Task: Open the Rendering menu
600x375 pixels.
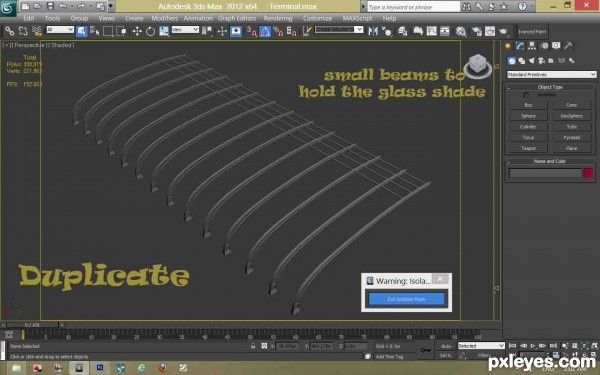Action: pyautogui.click(x=278, y=18)
